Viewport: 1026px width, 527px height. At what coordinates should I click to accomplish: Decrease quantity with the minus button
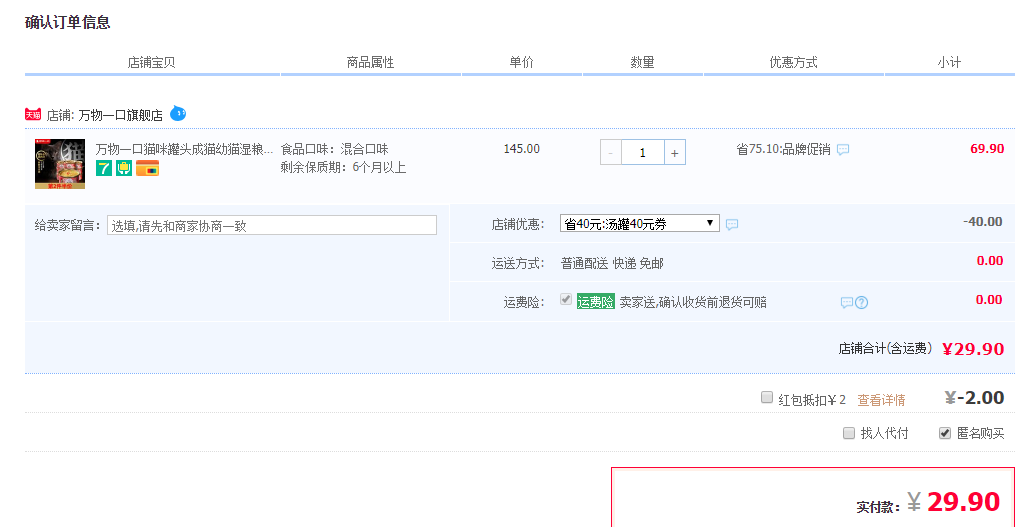(610, 153)
